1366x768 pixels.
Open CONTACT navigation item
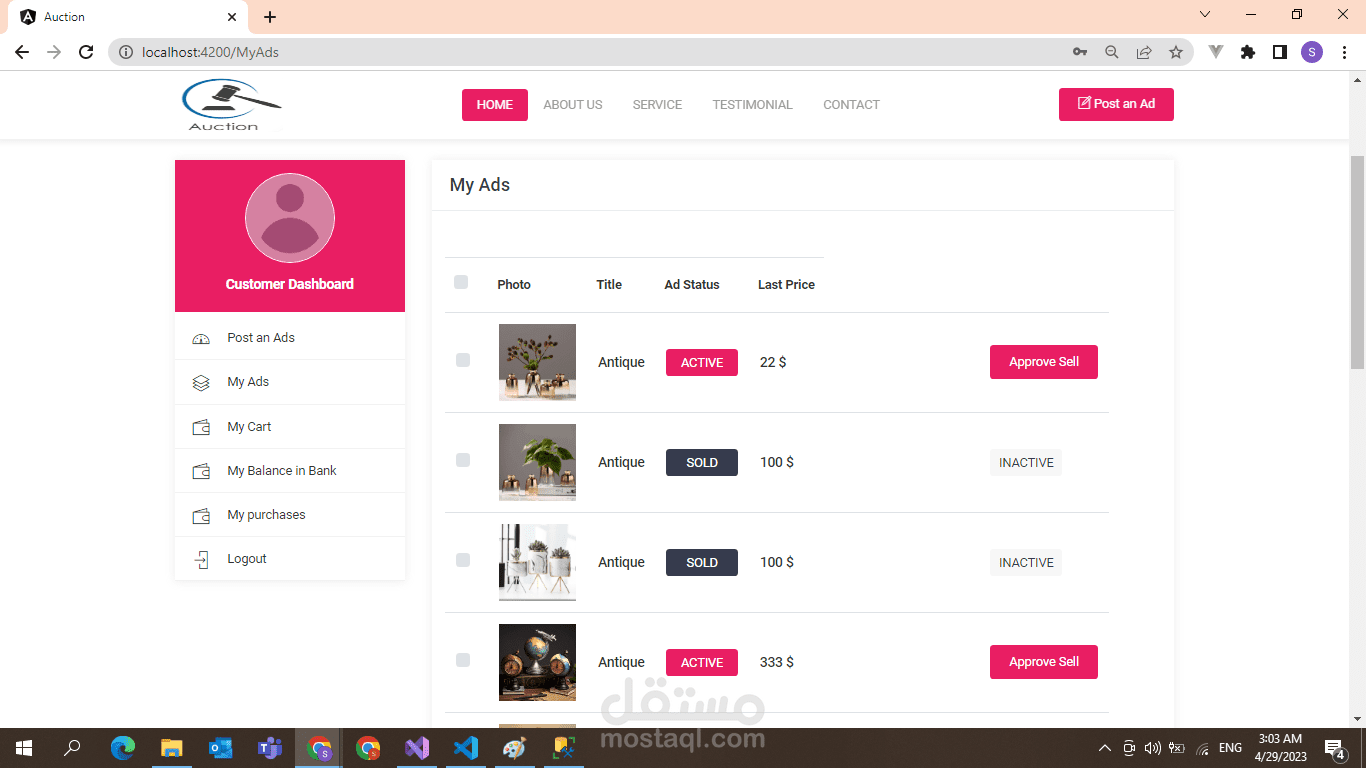pos(851,105)
